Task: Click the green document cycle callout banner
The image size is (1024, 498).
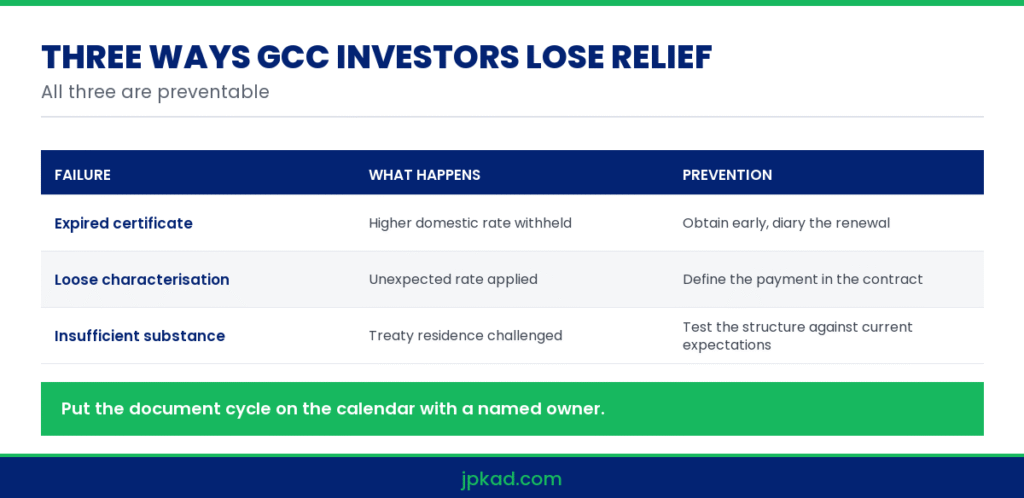Action: [512, 409]
